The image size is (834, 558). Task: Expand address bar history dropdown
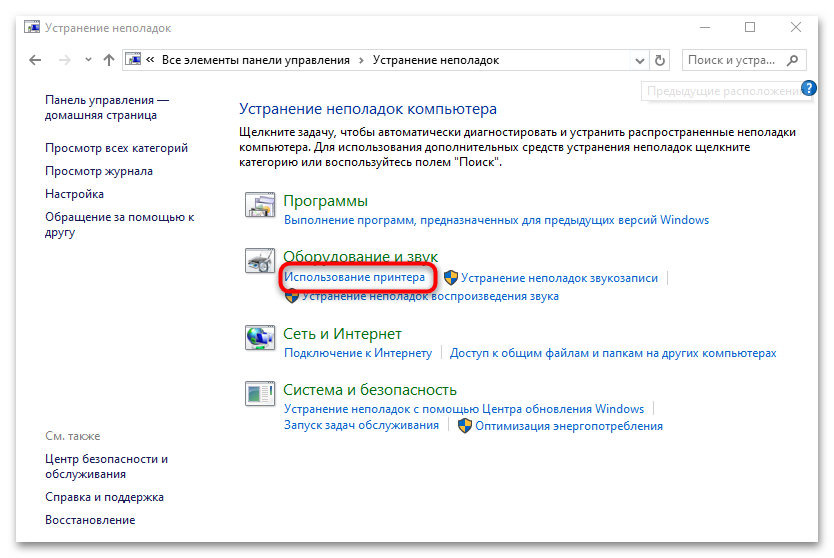640,61
